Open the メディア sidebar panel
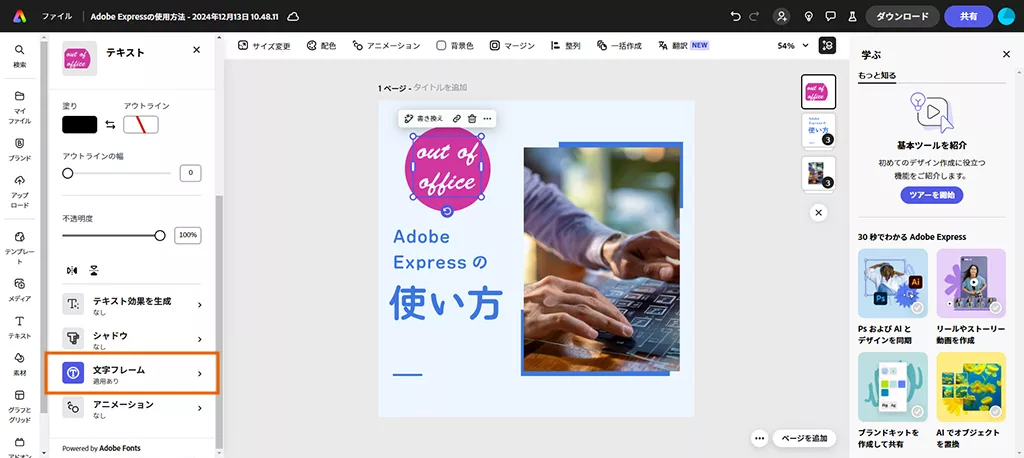Image resolution: width=1024 pixels, height=458 pixels. (x=20, y=290)
